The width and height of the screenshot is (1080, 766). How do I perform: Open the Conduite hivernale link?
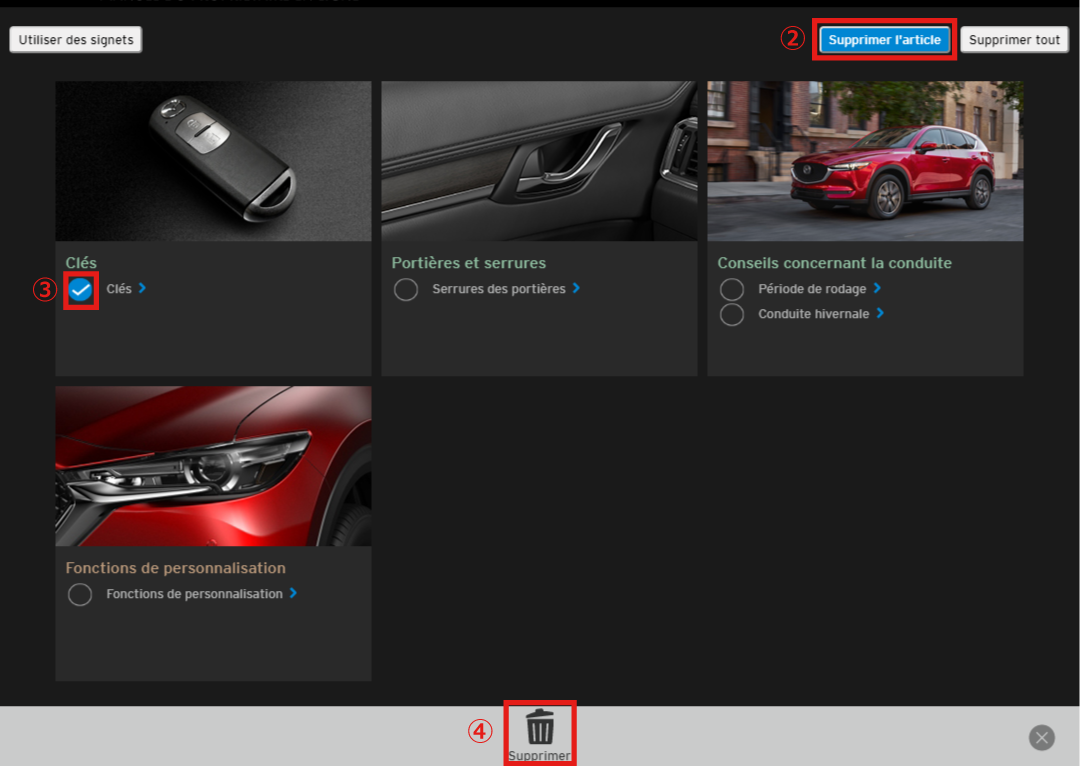coord(814,314)
